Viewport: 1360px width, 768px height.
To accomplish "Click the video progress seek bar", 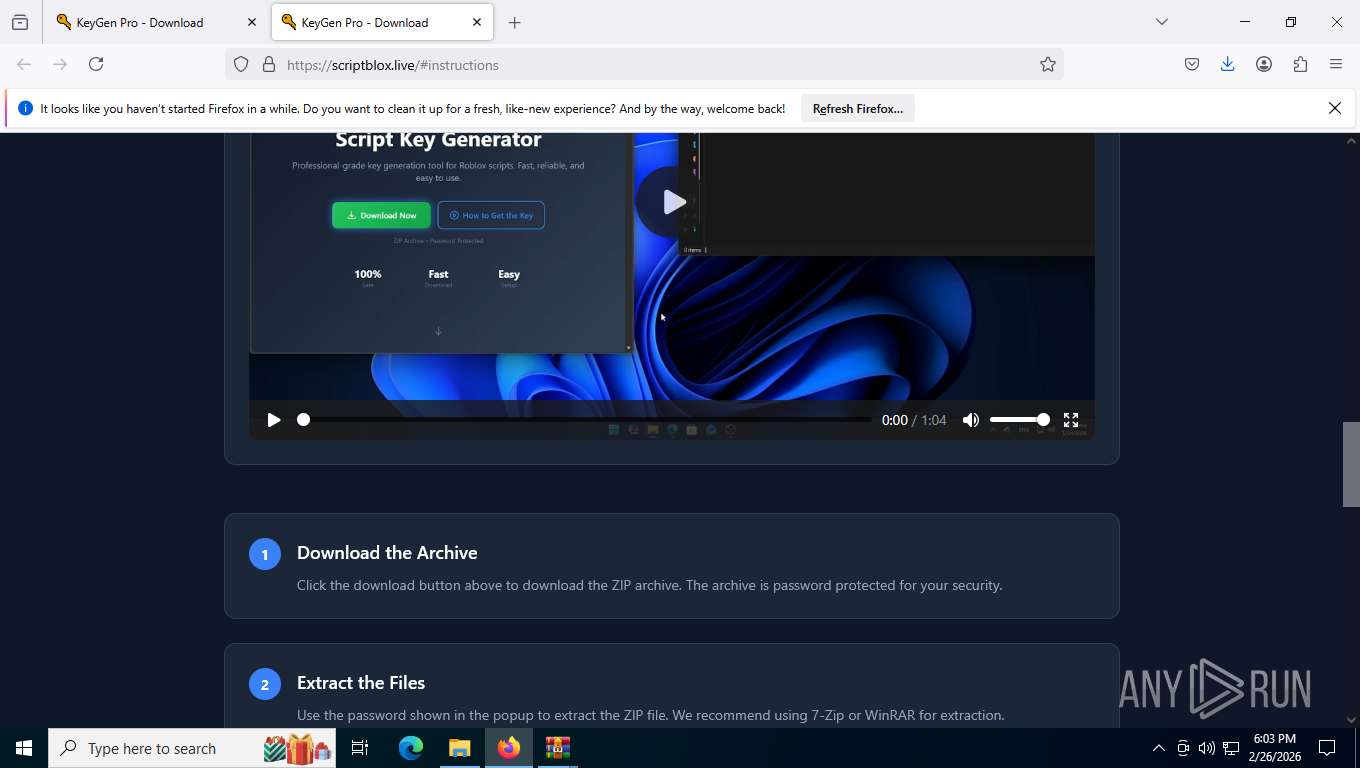I will point(585,420).
